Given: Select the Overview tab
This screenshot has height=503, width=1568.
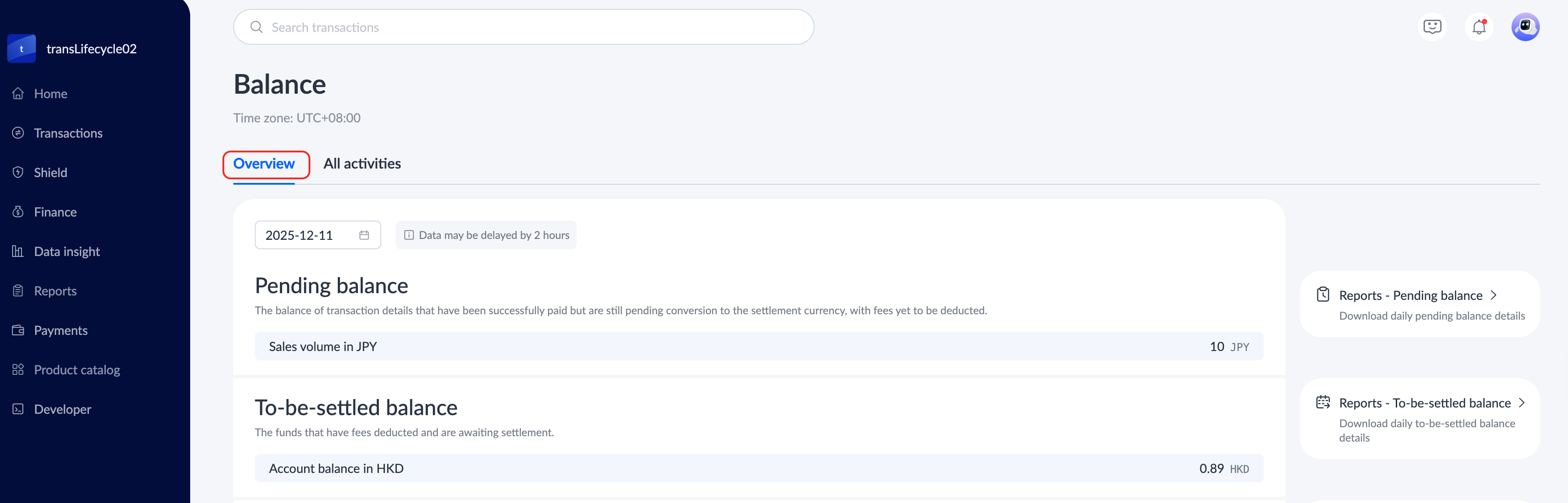Looking at the screenshot, I should pos(264,164).
